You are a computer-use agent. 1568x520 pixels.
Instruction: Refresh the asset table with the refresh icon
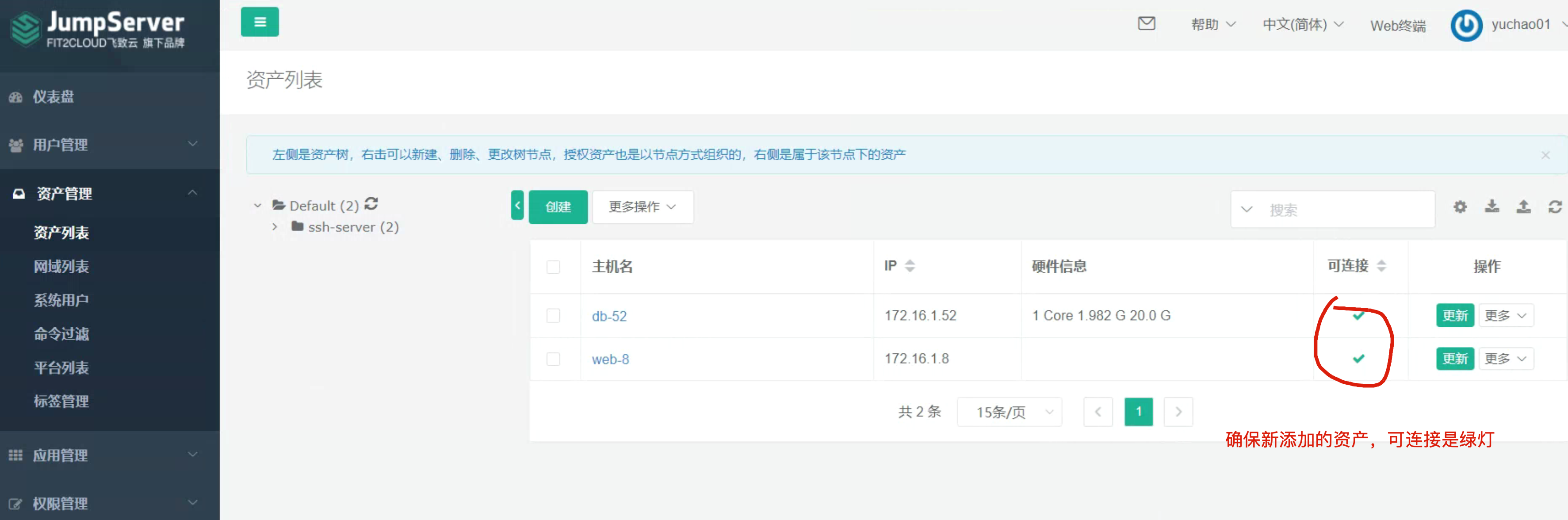pos(1555,207)
